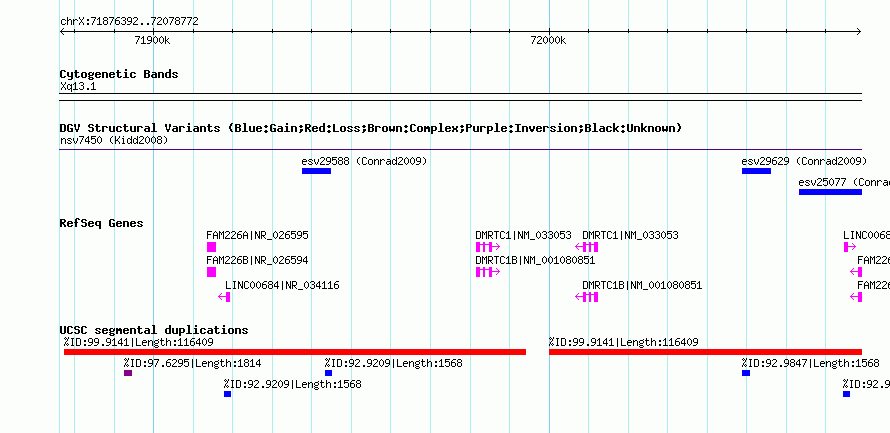890x433 pixels.
Task: Select the pink FAM226B gene box
Action: pyautogui.click(x=211, y=272)
